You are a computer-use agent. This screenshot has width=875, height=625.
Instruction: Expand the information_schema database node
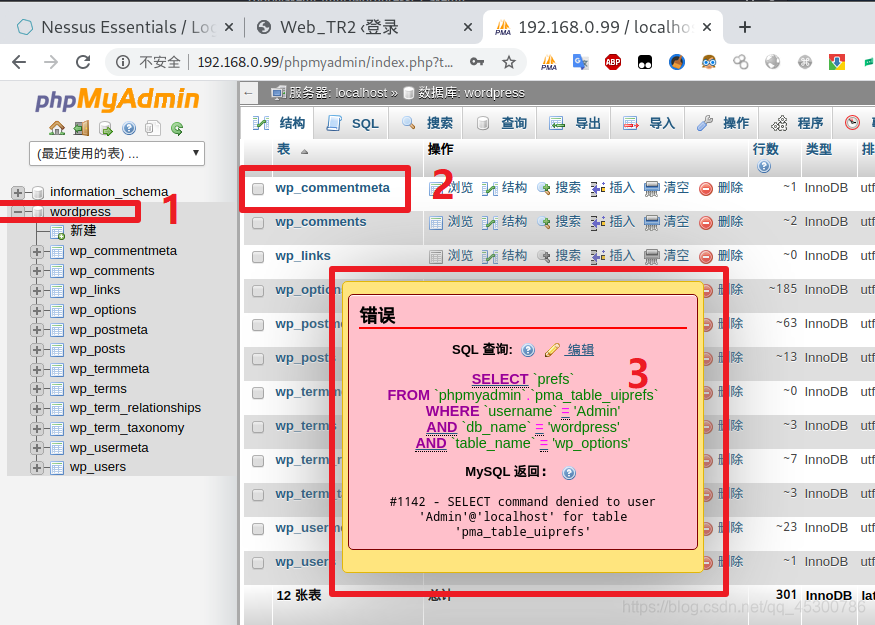click(18, 193)
